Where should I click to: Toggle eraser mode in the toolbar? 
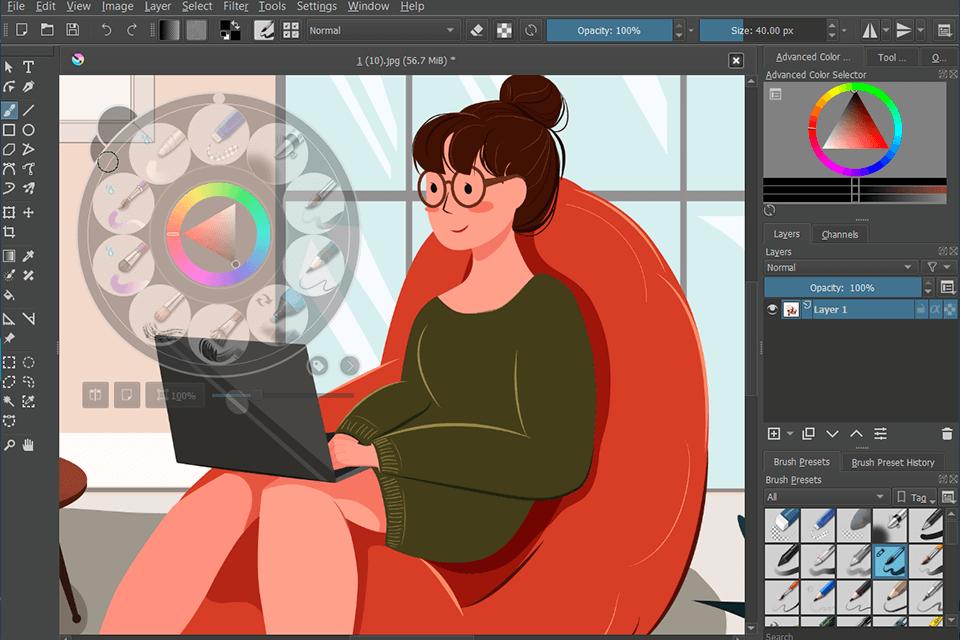tap(477, 30)
